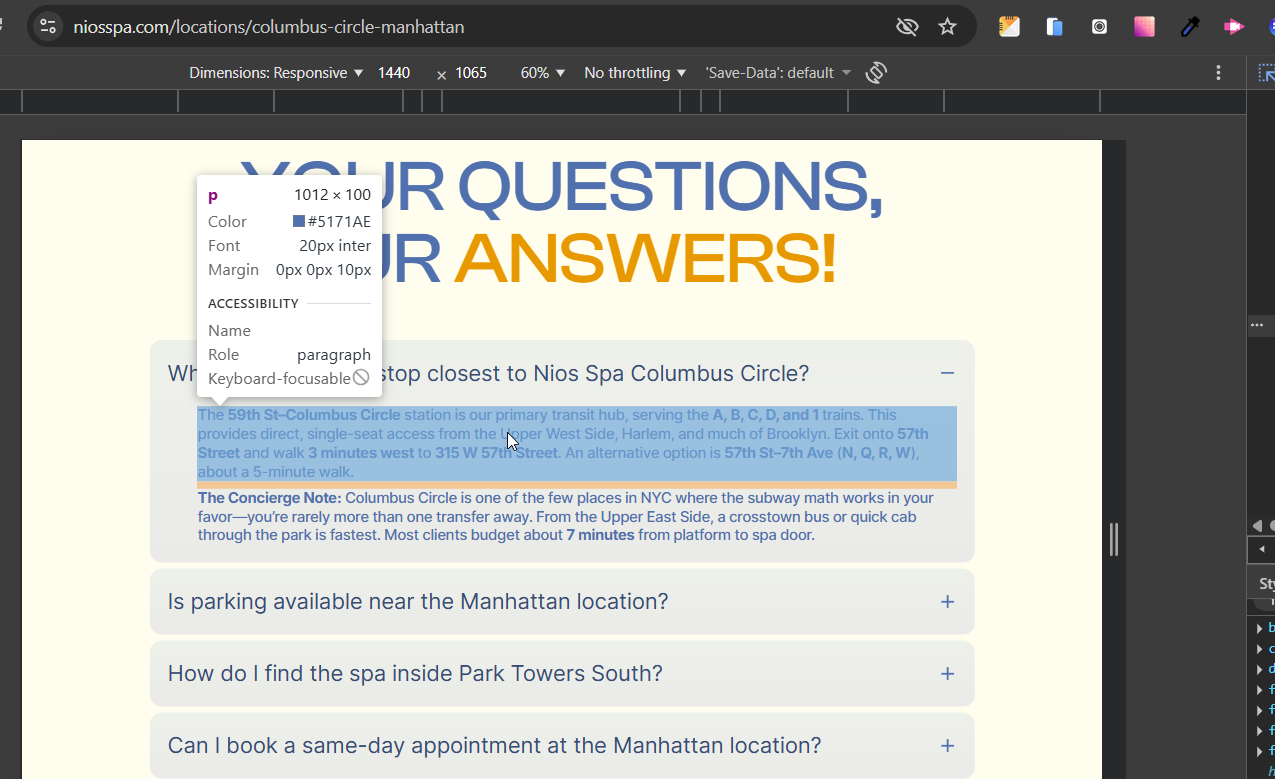Viewport: 1275px width, 779px height.
Task: Open the blue overlapping pages extension icon
Action: tap(1054, 27)
